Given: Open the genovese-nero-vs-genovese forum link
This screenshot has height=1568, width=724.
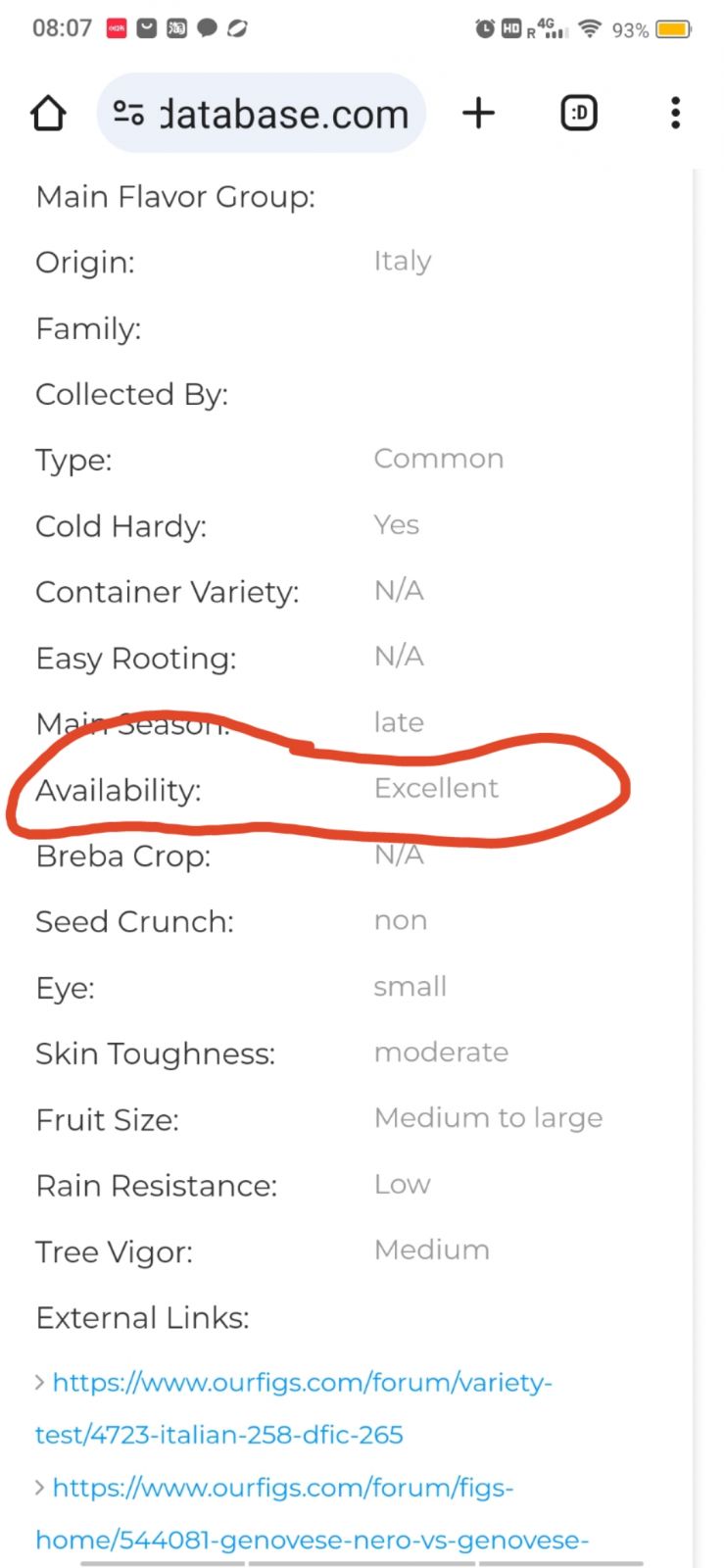Looking at the screenshot, I should 314,1514.
